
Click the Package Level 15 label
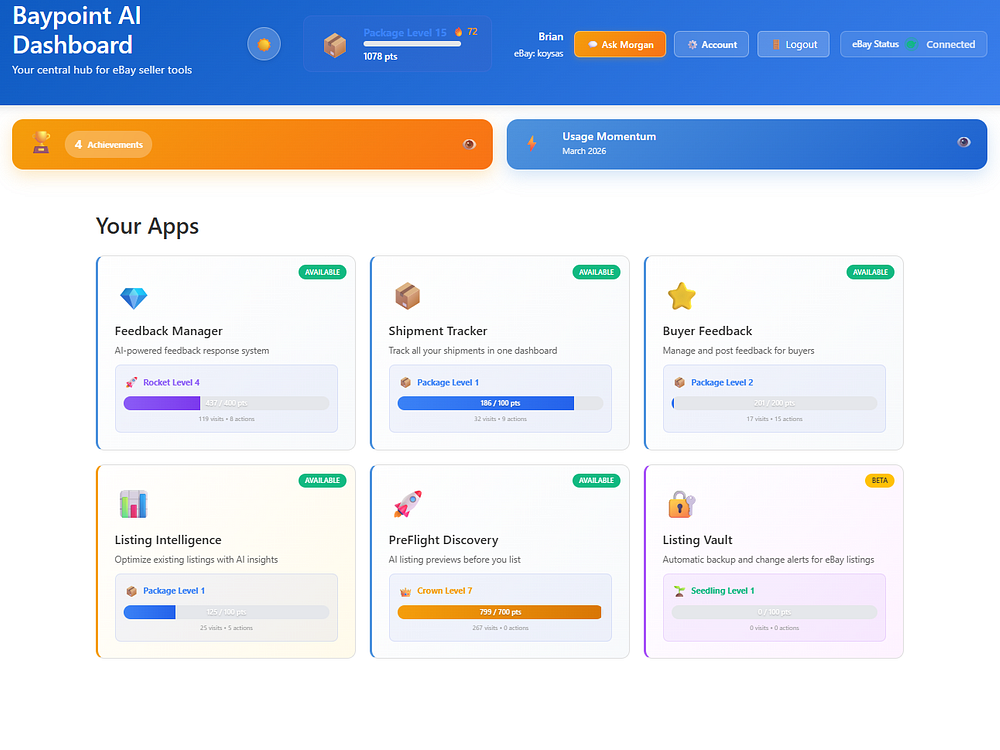[x=405, y=33]
